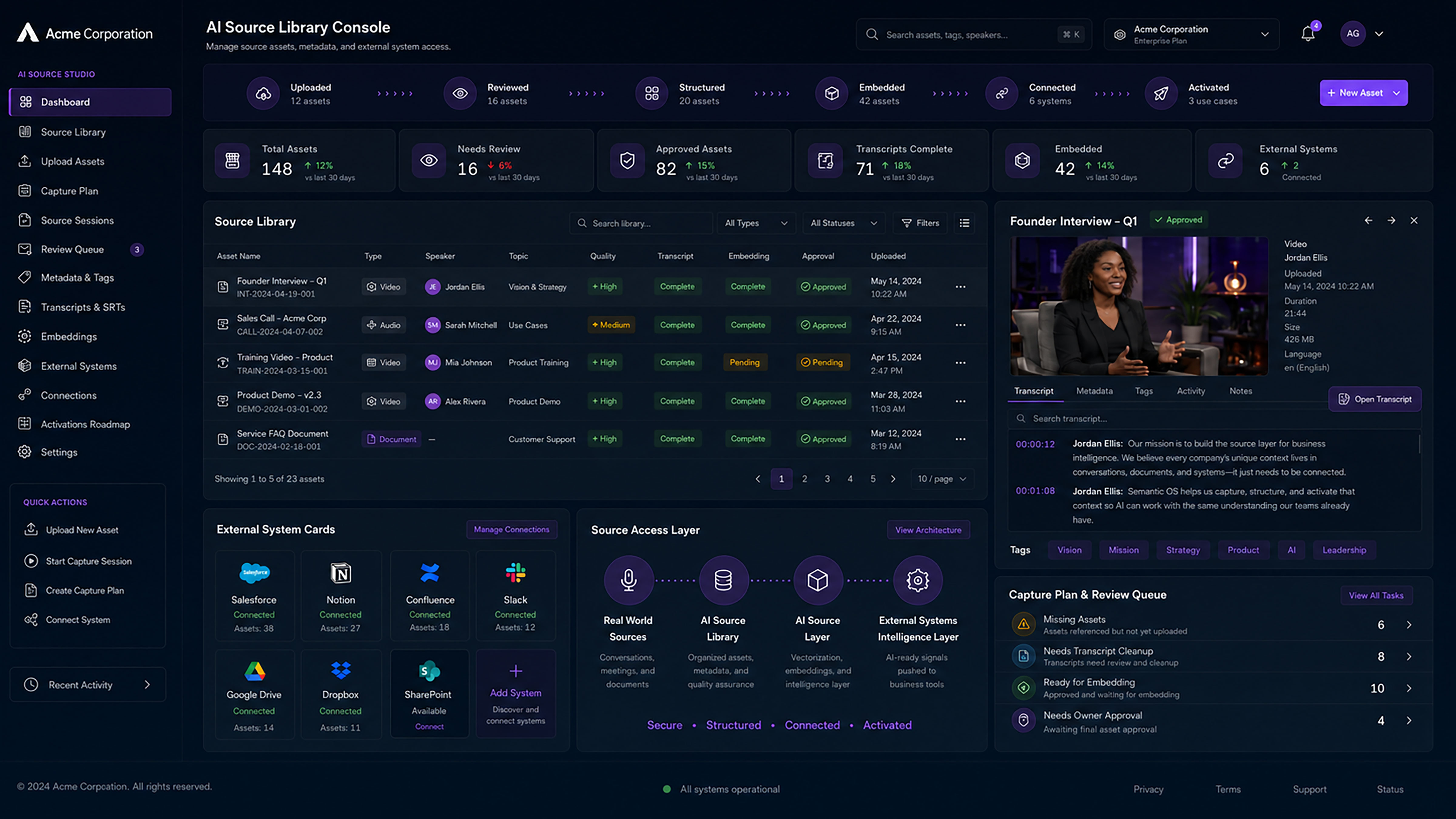Switch to the Notes tab
Screen dimensions: 1456x819
click(x=1240, y=391)
